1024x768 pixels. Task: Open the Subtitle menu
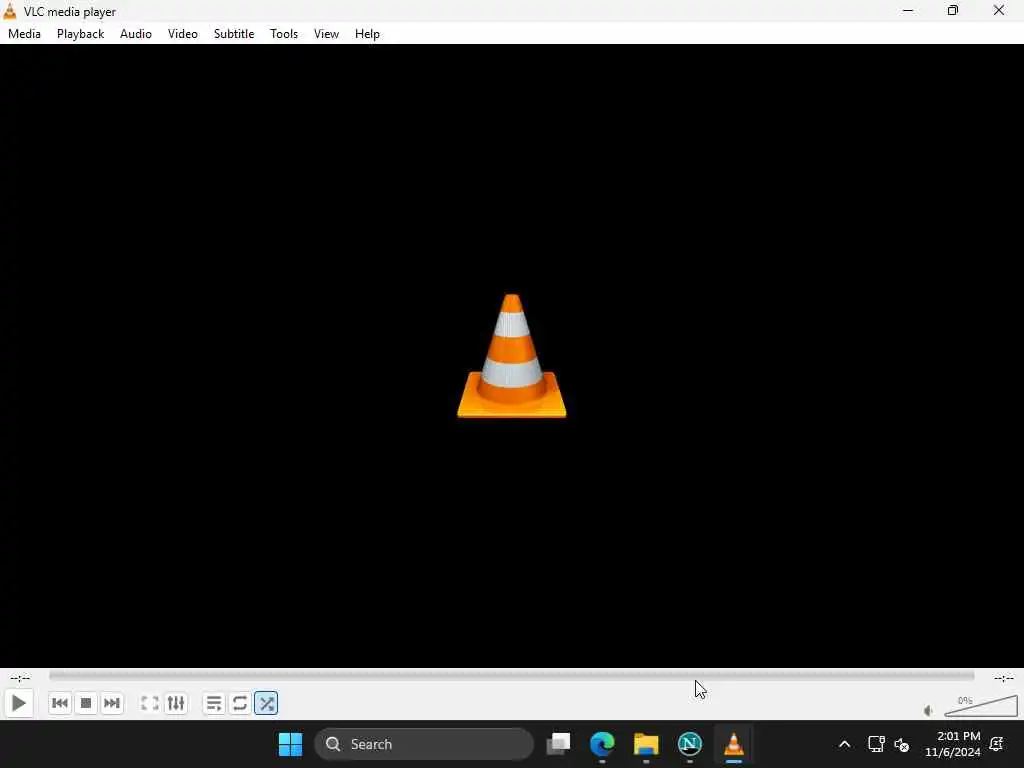click(x=234, y=34)
